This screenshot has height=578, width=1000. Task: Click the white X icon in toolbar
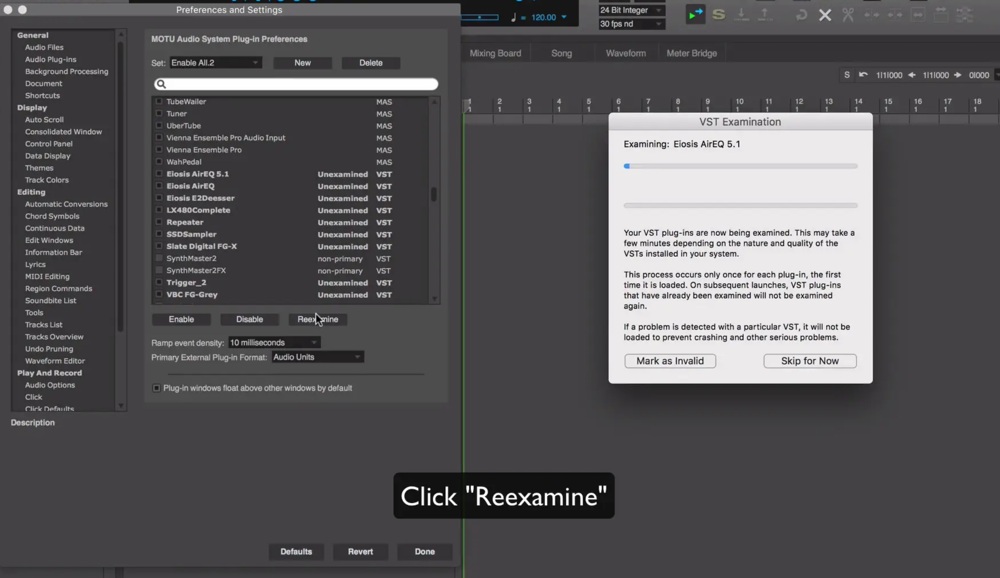pyautogui.click(x=825, y=15)
